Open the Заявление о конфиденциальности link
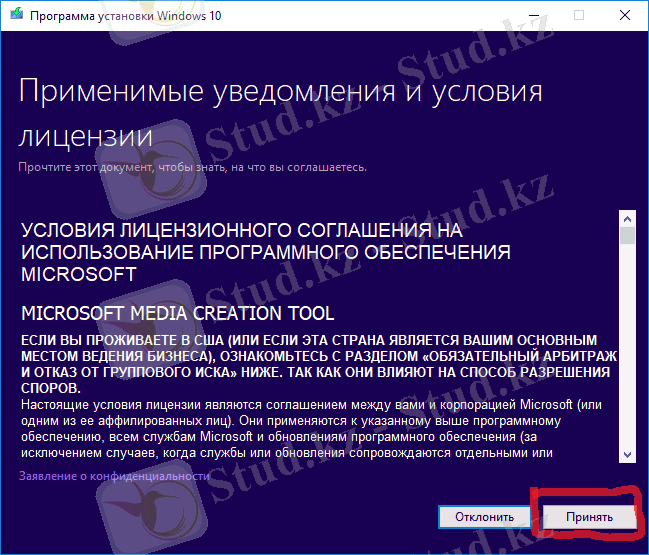Viewport: 649px width, 555px height. pyautogui.click(x=114, y=476)
